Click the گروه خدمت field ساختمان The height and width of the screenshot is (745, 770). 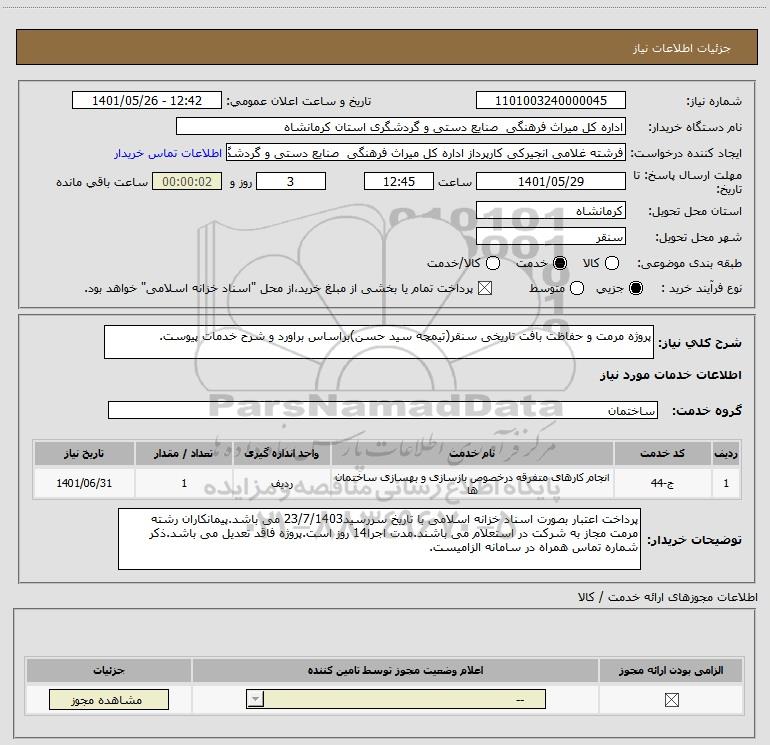coord(383,411)
